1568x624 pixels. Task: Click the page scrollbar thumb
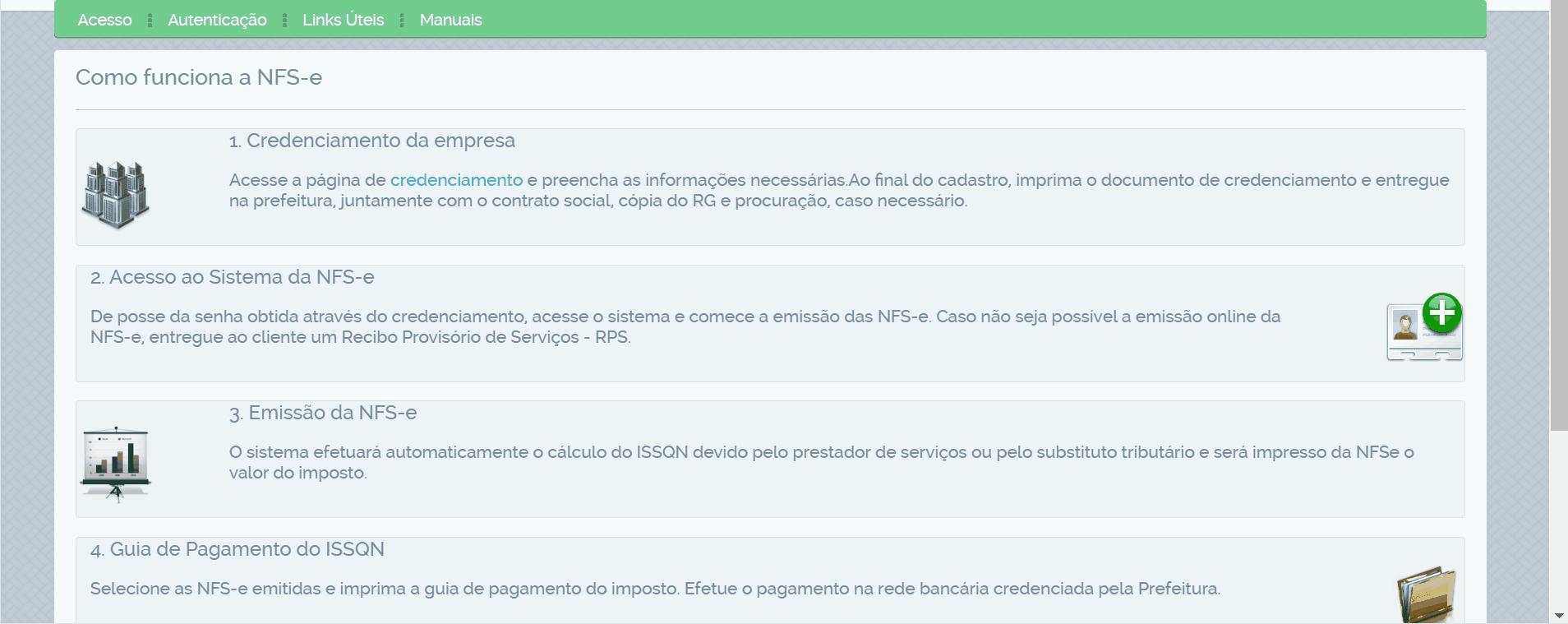pos(1559,215)
